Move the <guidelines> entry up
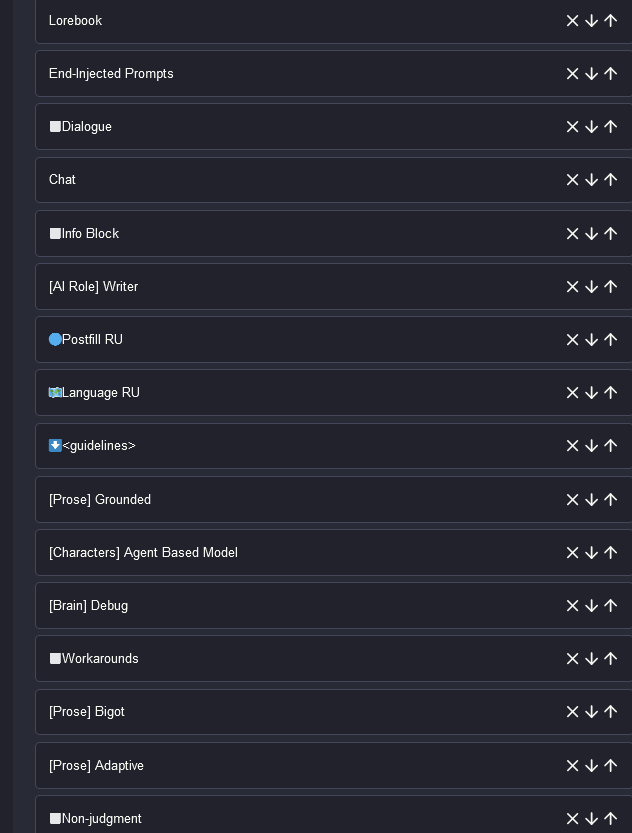 point(610,446)
